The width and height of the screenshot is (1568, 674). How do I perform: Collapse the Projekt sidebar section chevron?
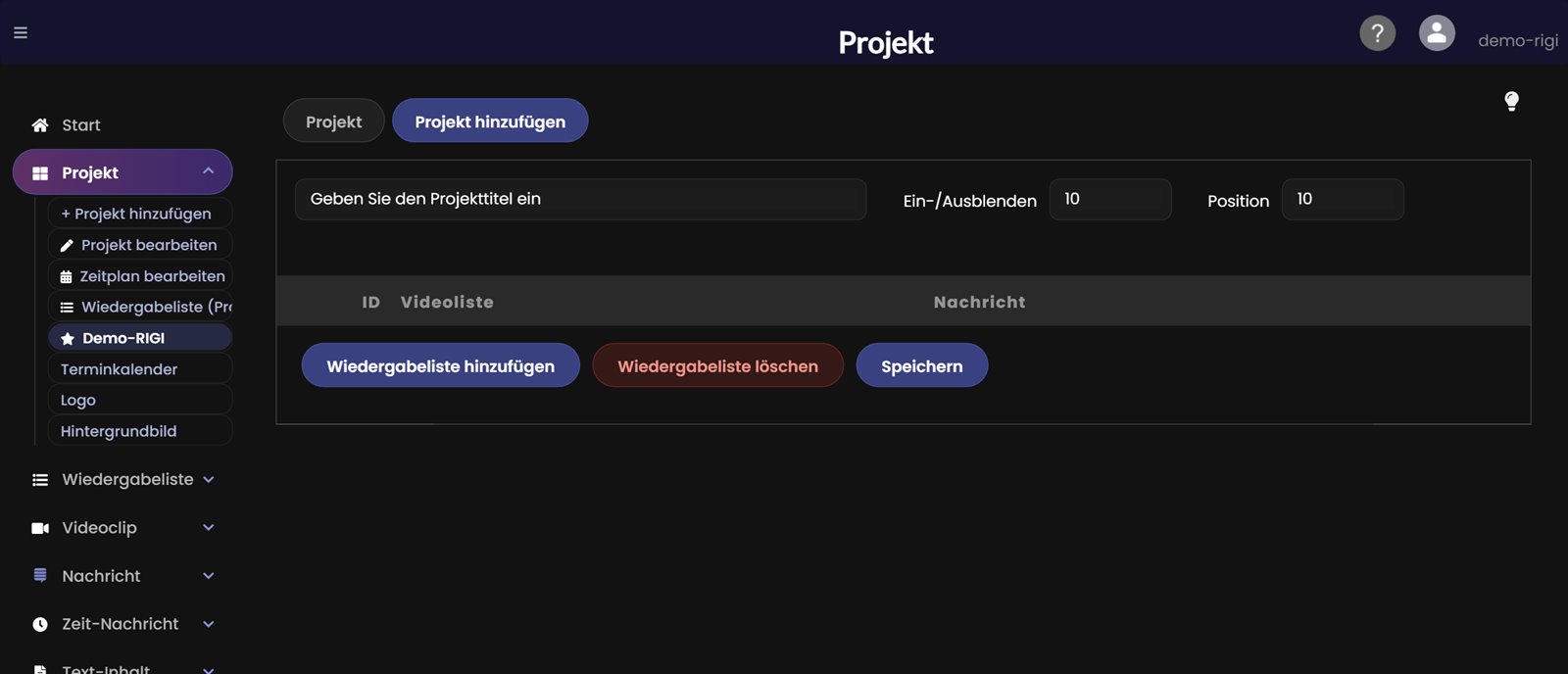pos(208,171)
